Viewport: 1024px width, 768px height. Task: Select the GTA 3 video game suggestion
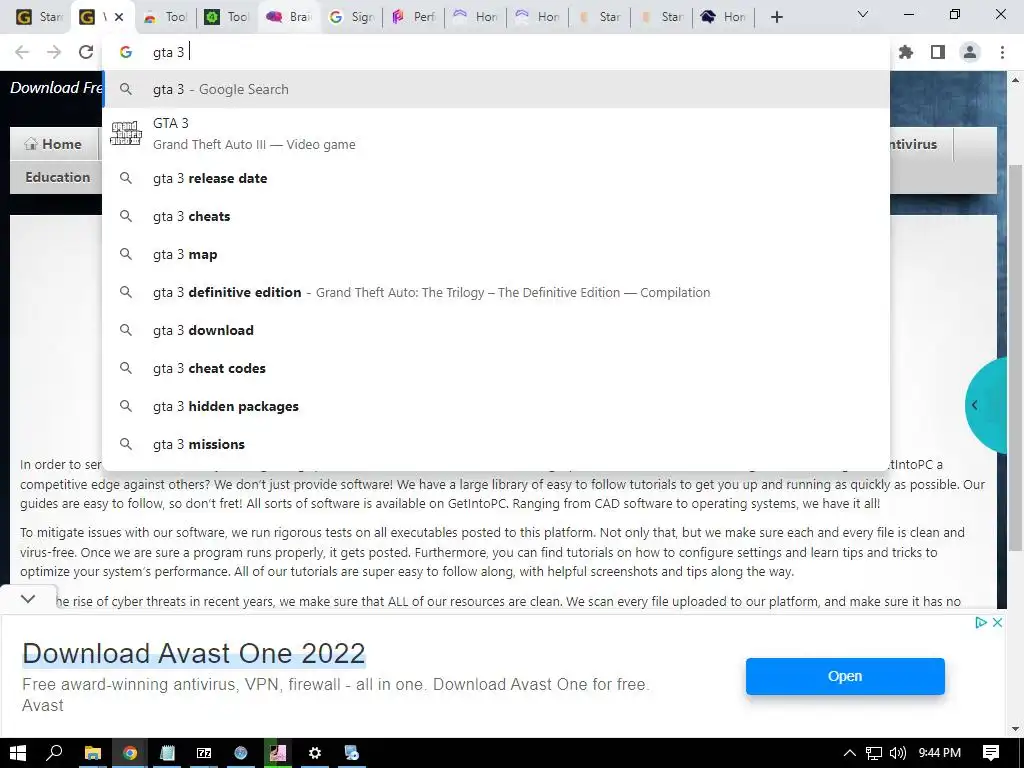click(496, 133)
